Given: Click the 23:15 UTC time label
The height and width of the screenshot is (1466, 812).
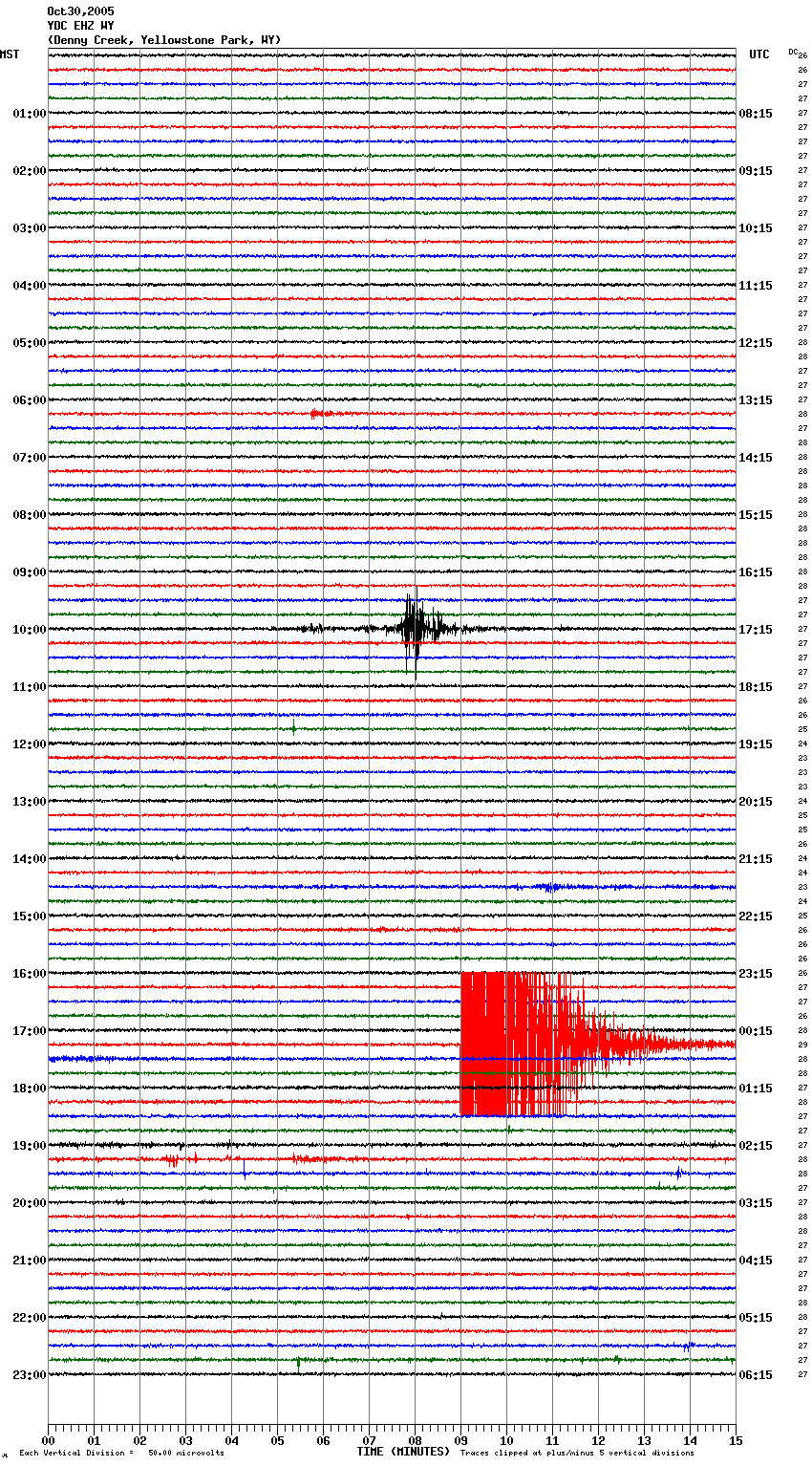Looking at the screenshot, I should (756, 974).
